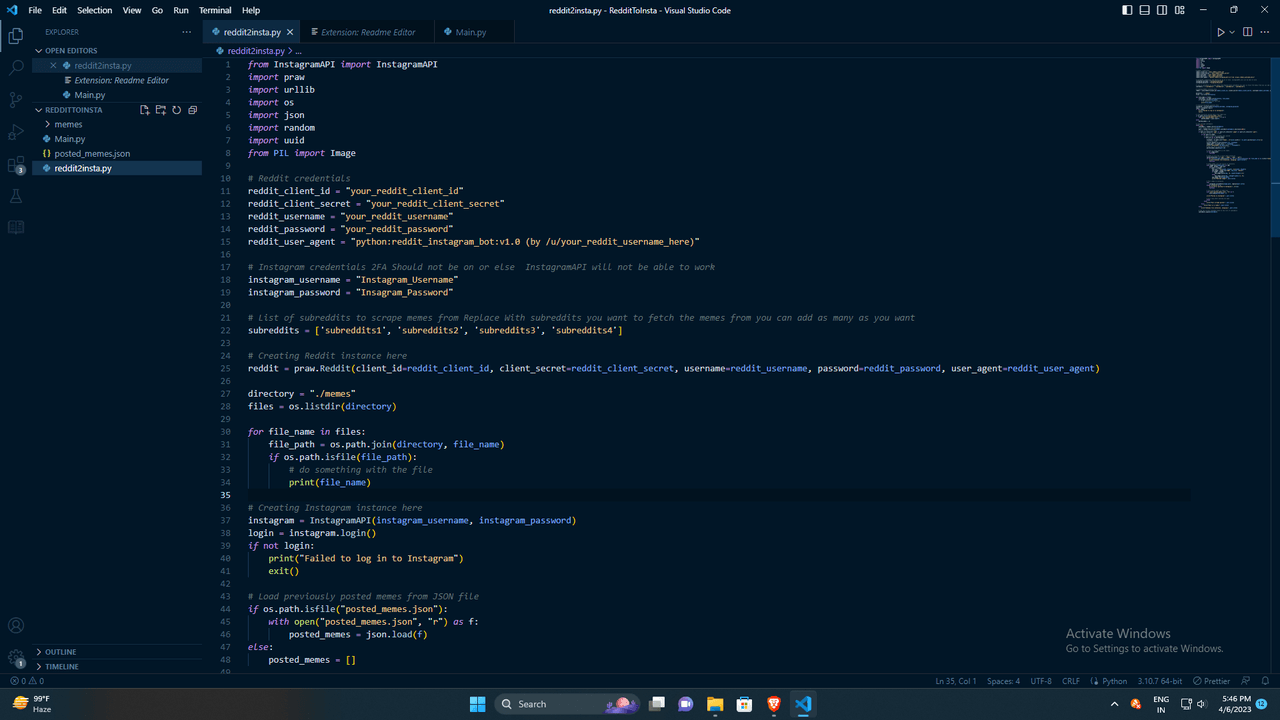The image size is (1280, 720).
Task: Click New Folder icon in REDDITTOINSTA header
Action: 160,110
